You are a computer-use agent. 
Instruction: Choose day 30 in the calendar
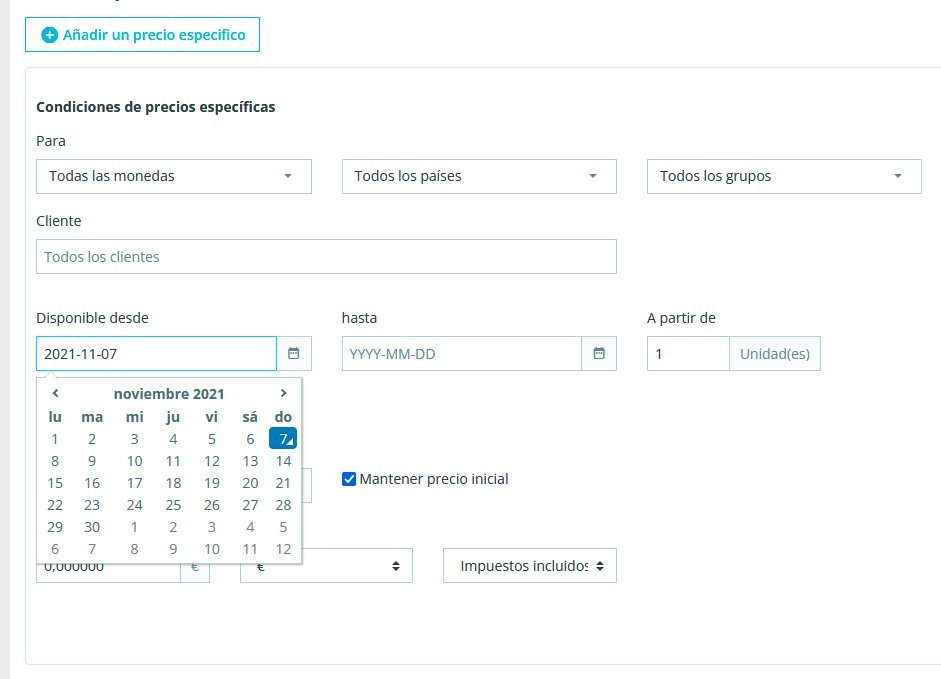pos(92,527)
